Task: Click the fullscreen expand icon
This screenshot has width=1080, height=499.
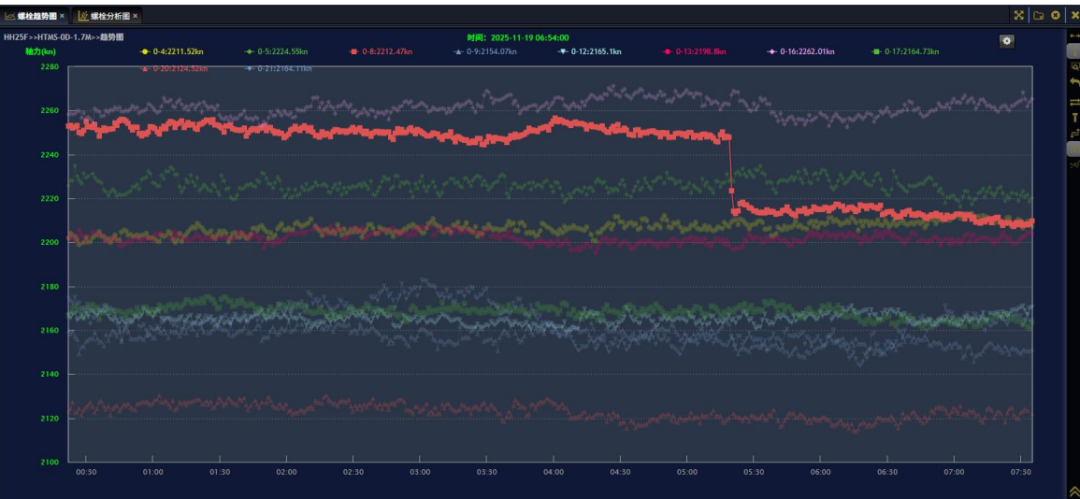Action: (1019, 16)
